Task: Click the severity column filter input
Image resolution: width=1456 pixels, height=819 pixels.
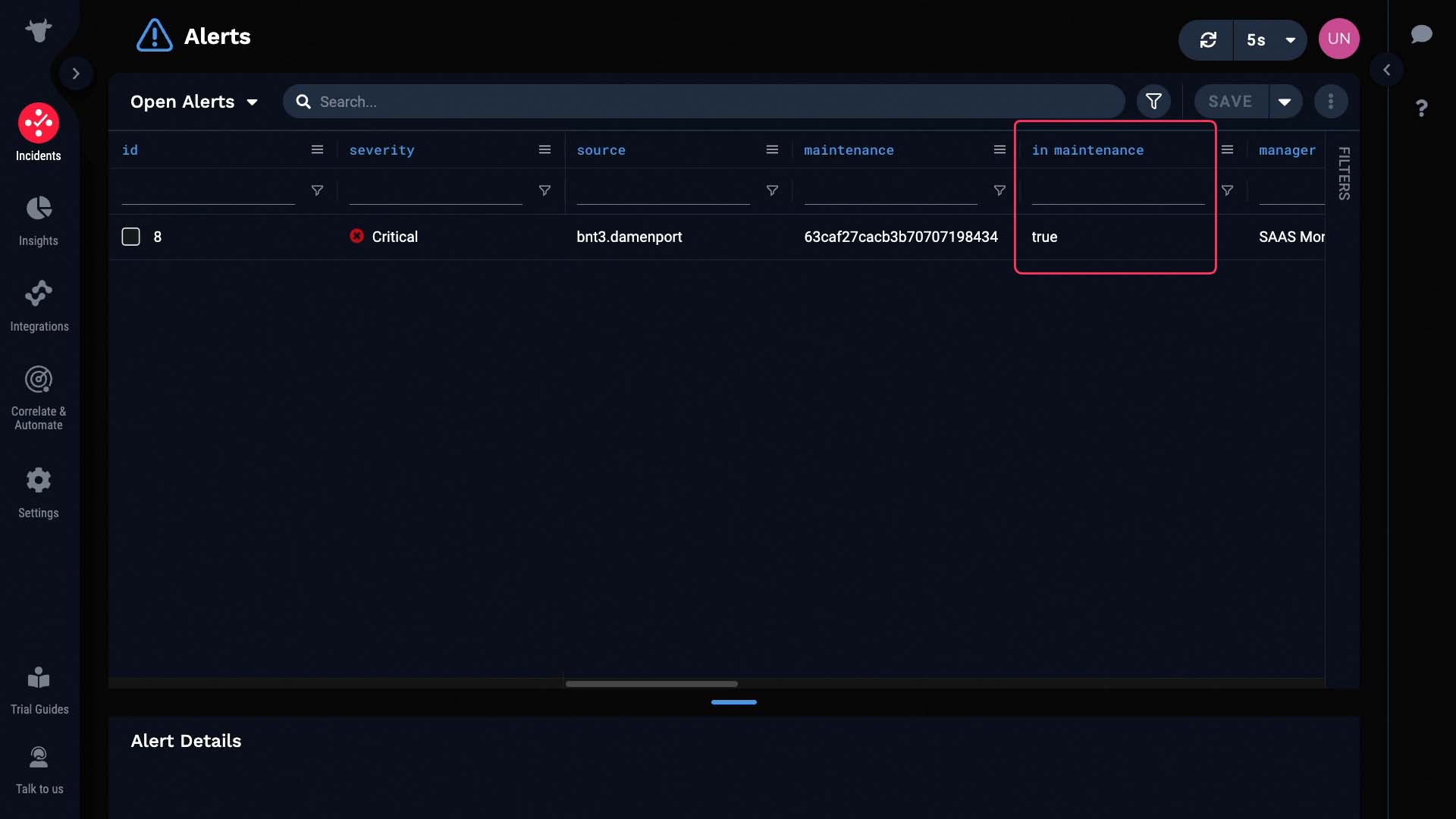Action: [435, 190]
